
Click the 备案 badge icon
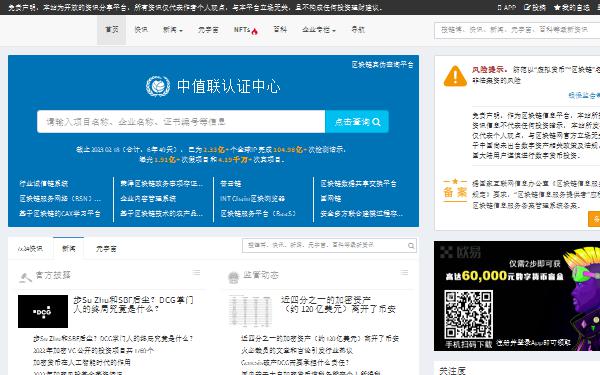point(455,189)
